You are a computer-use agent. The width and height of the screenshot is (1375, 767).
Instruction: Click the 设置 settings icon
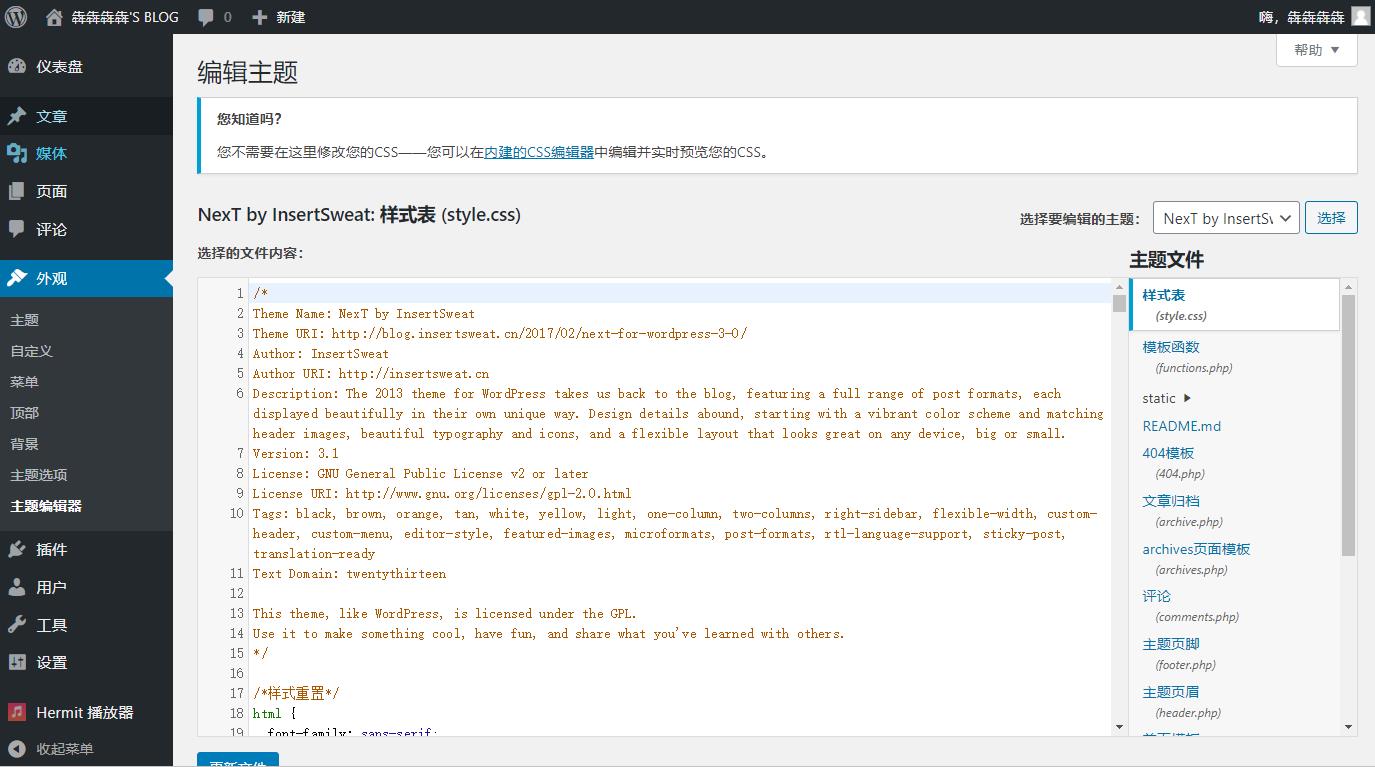pyautogui.click(x=17, y=662)
